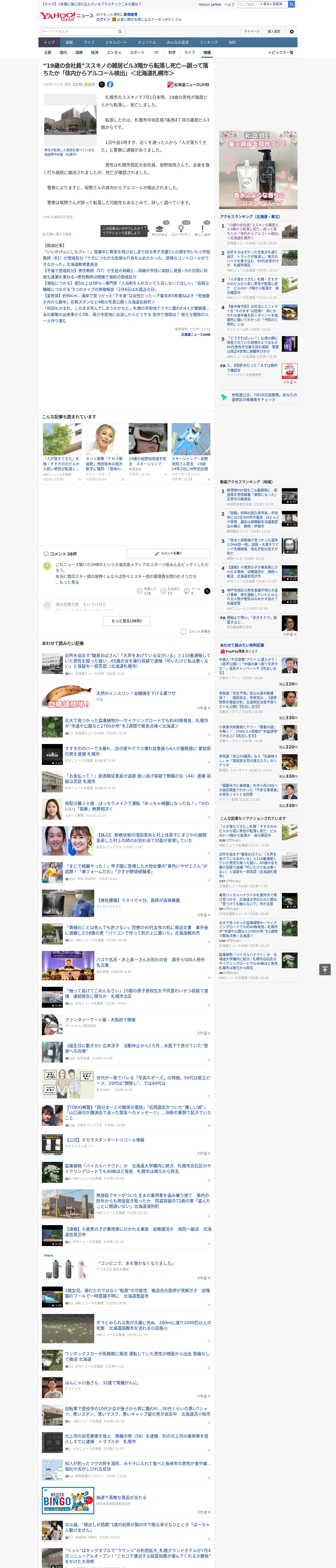Dismiss the 血糖値 banana ad close icon
This screenshot has height=1568, width=336.
[209, 708]
